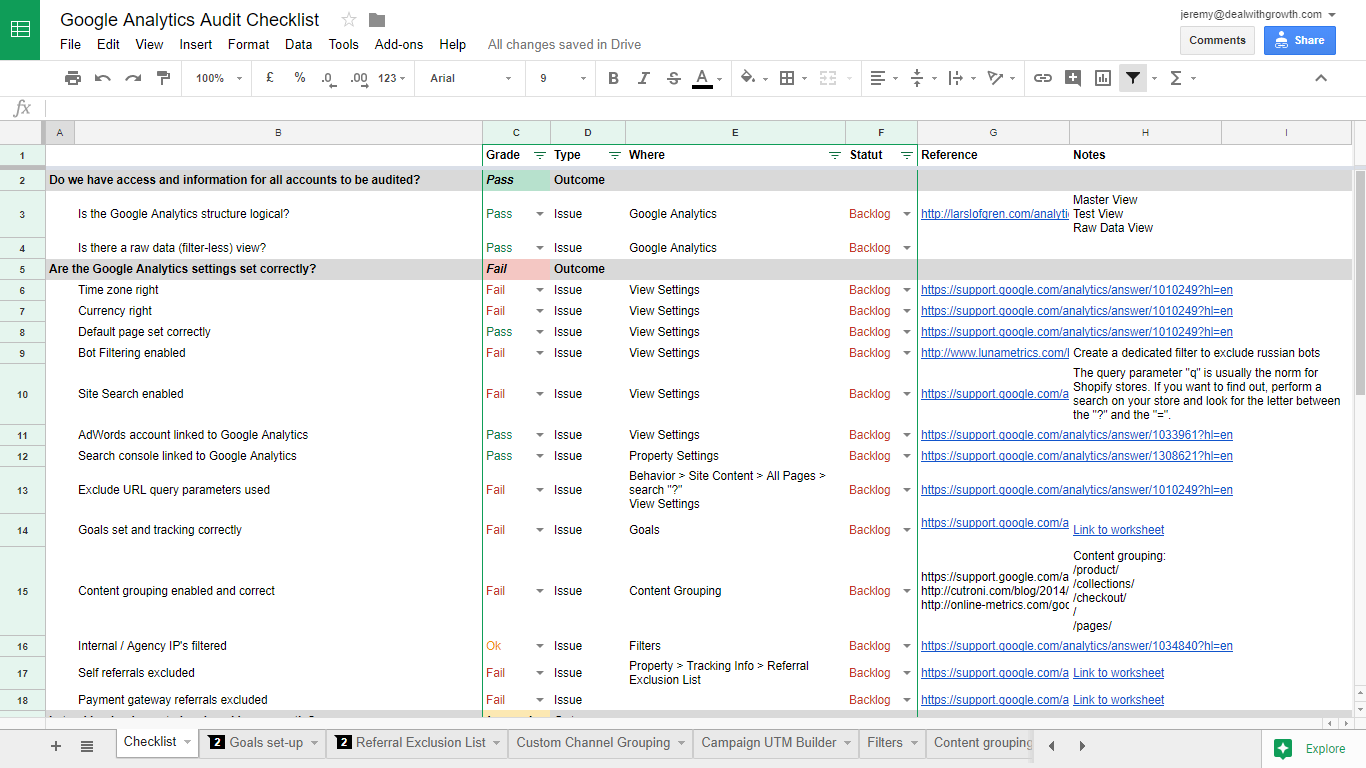This screenshot has height=768, width=1366.
Task: Open the account menu jeremy@dealwithgrowth.com
Action: click(x=1258, y=14)
